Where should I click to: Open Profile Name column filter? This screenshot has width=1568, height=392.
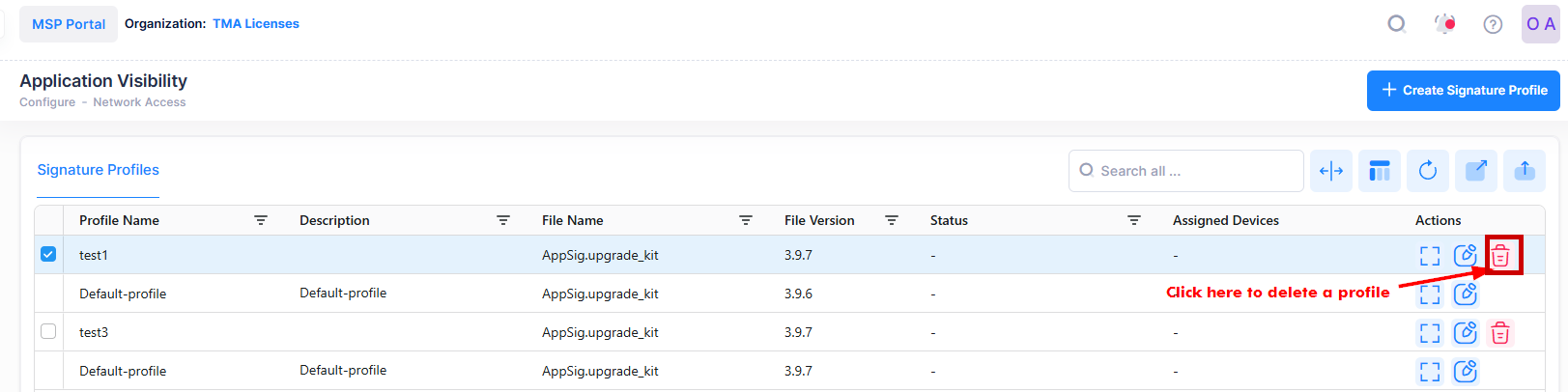click(261, 220)
